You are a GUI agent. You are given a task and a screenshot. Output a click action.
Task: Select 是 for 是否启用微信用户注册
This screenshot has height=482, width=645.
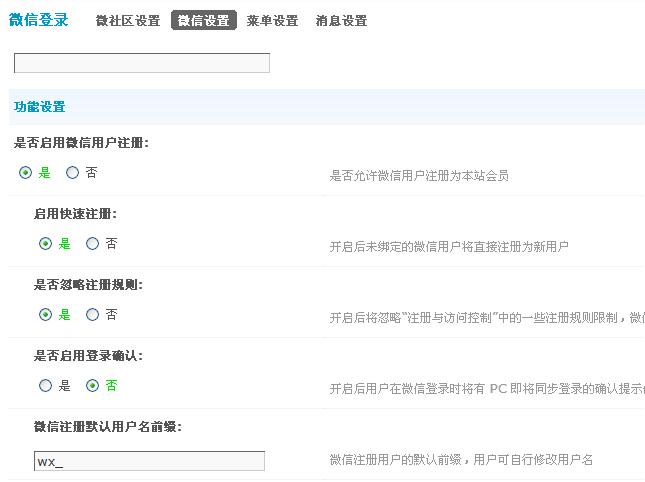25,172
